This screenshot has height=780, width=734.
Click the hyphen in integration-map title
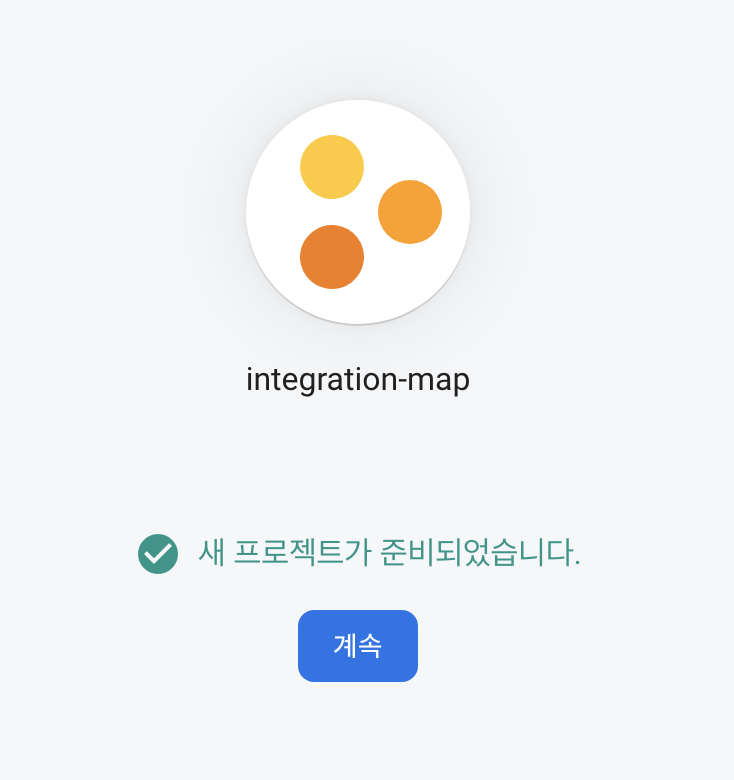402,382
